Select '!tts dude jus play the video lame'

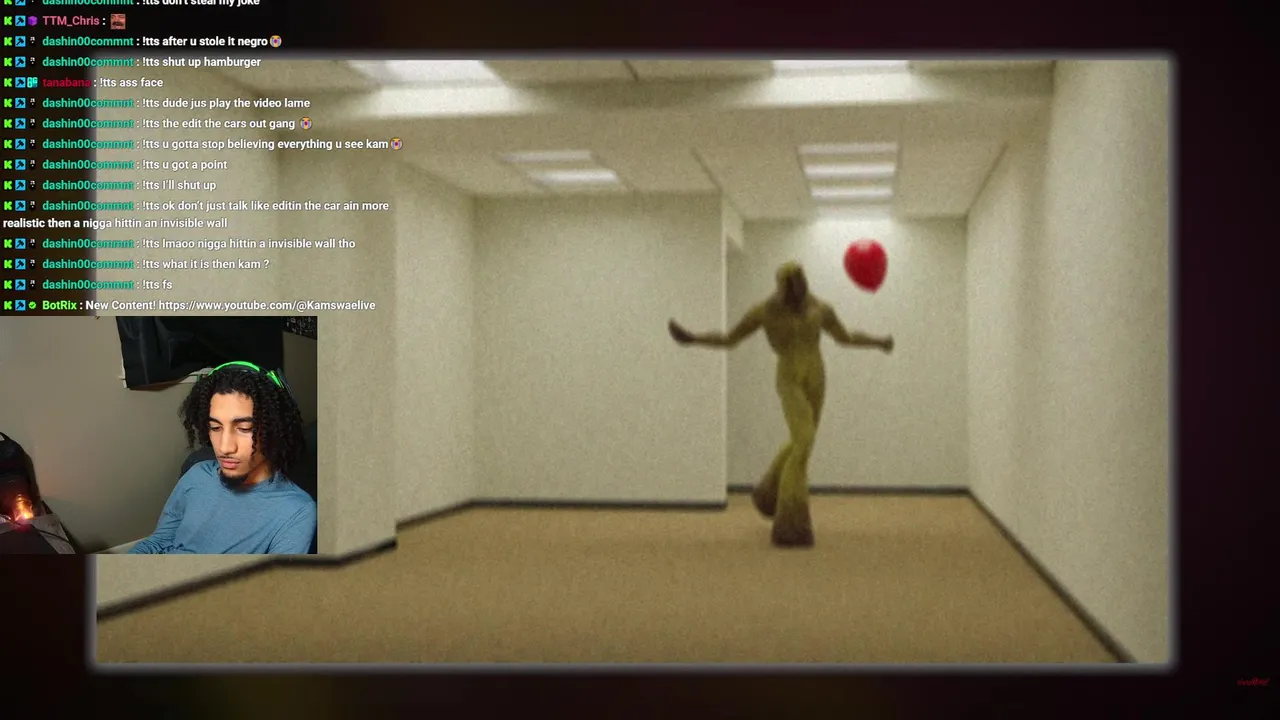[x=226, y=103]
